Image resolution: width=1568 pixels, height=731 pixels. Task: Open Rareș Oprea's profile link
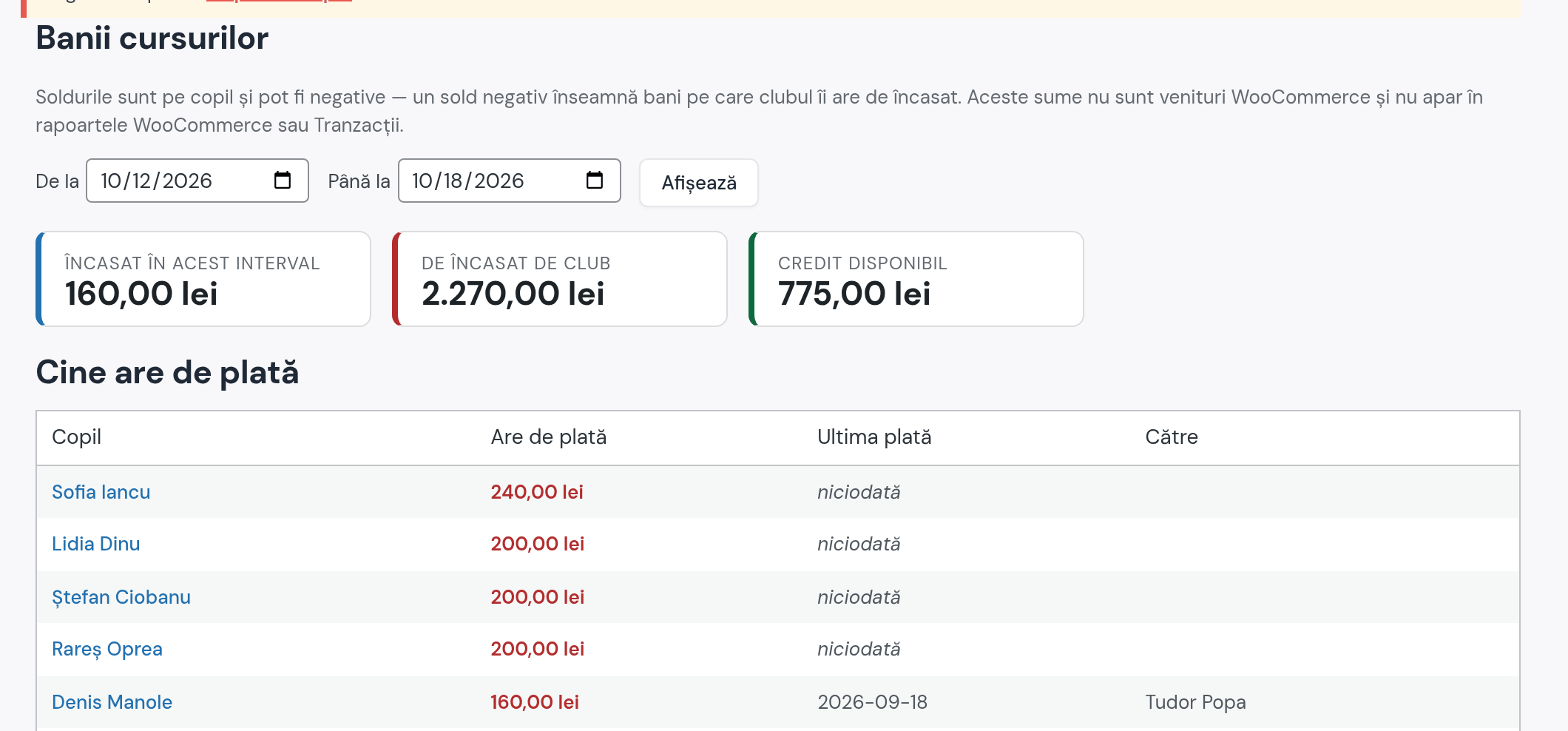107,649
